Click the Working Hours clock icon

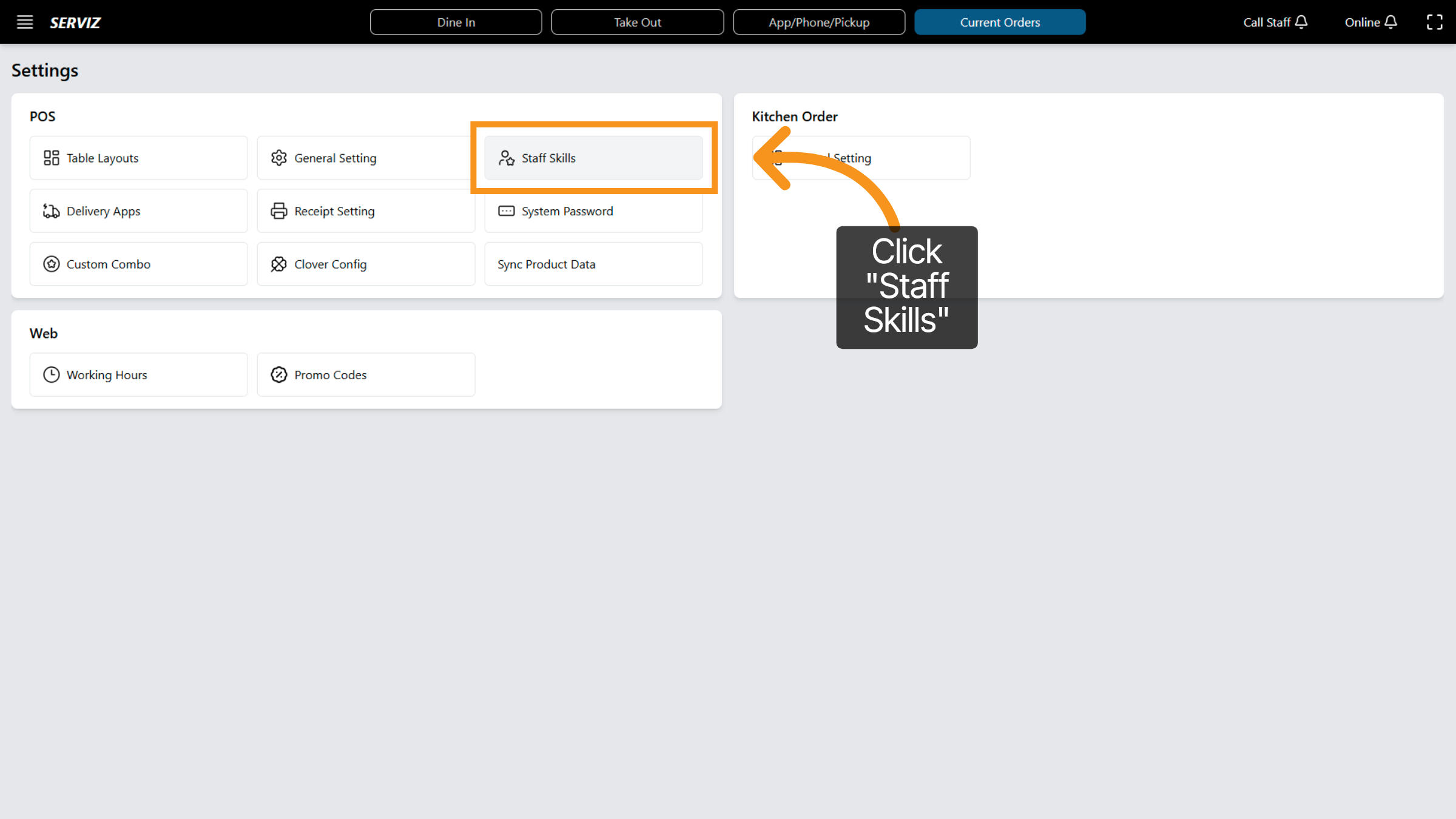[x=52, y=374]
